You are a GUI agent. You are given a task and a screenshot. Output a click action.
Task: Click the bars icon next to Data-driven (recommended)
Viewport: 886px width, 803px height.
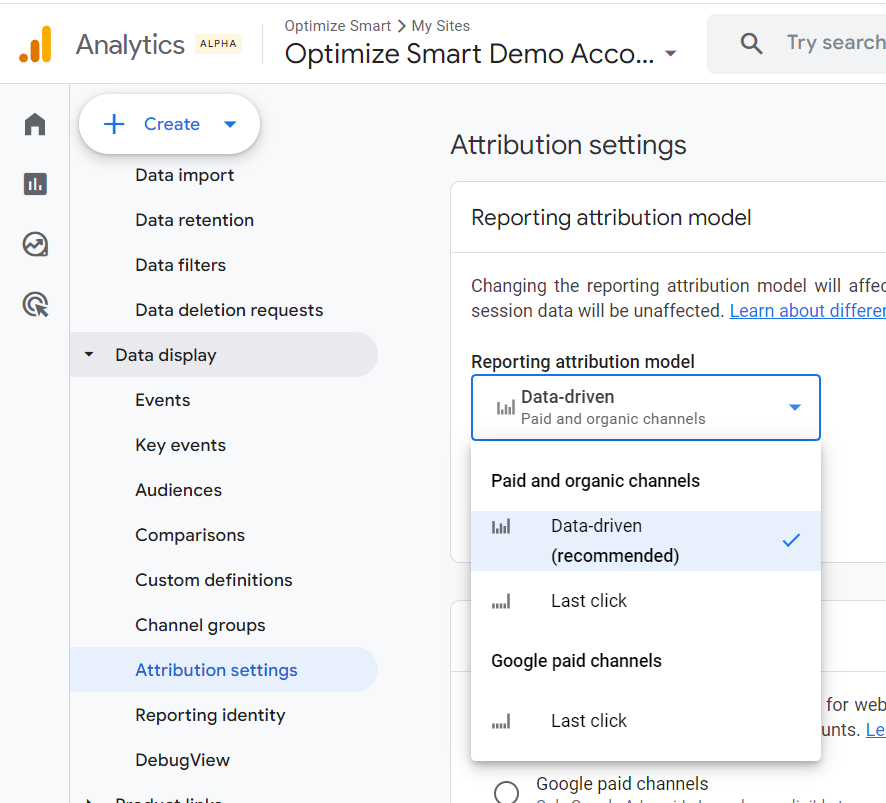[501, 527]
